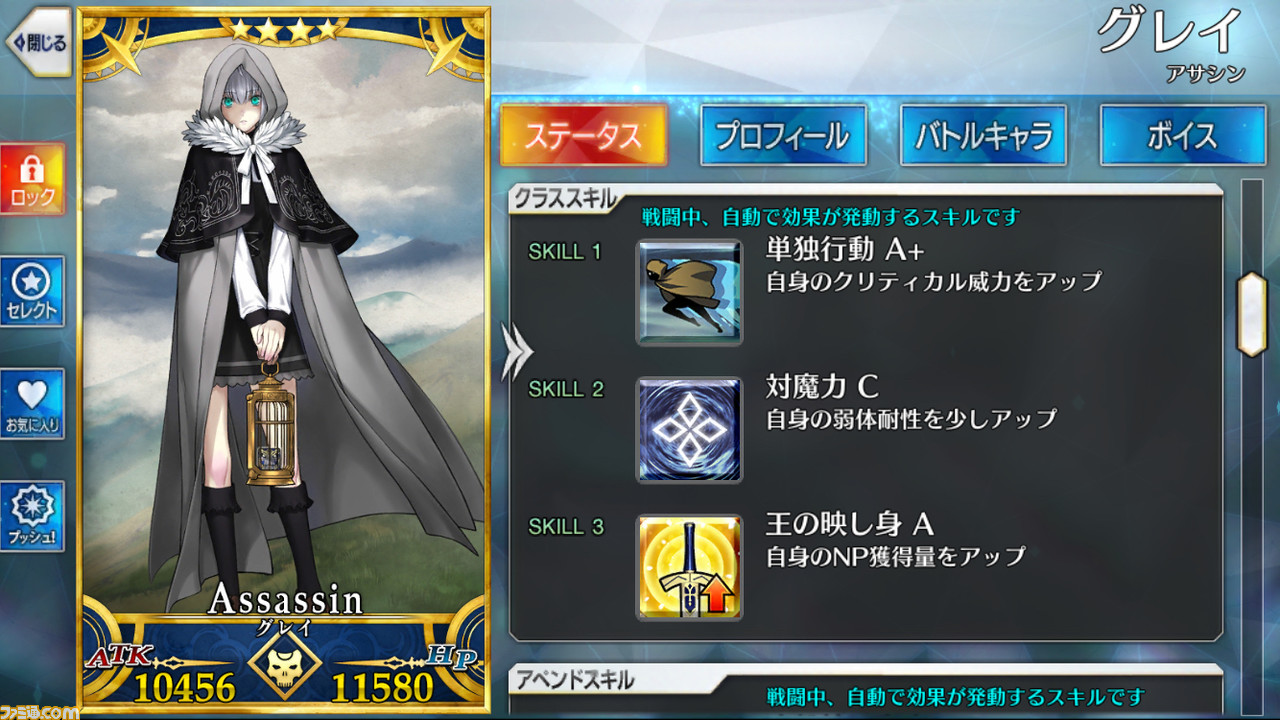The height and width of the screenshot is (720, 1280).
Task: Tap the プッシュ! push button
Action: [x=33, y=516]
